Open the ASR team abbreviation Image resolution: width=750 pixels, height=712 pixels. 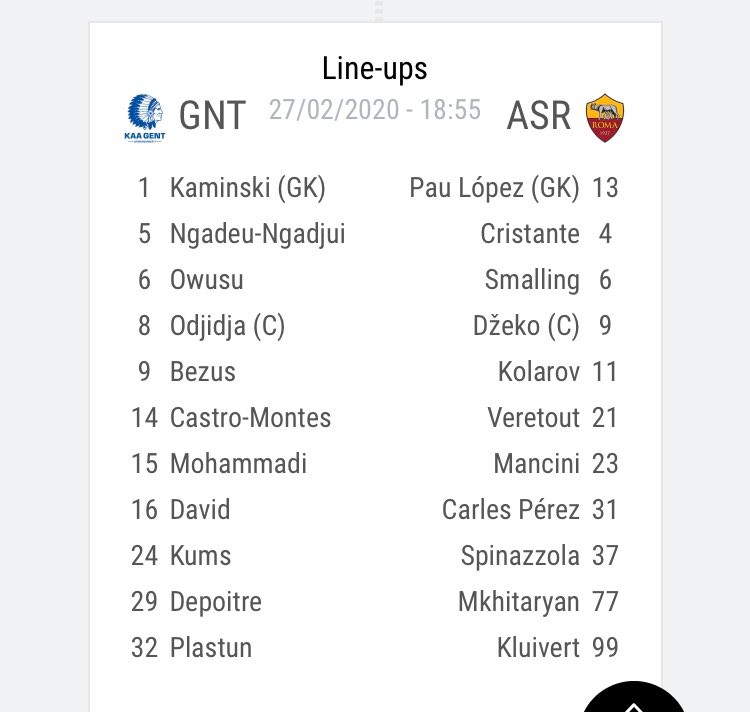[539, 116]
